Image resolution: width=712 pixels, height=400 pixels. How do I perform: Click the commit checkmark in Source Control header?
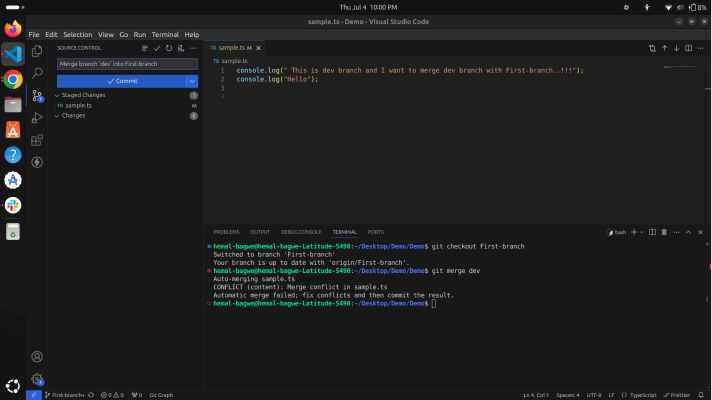(x=157, y=48)
